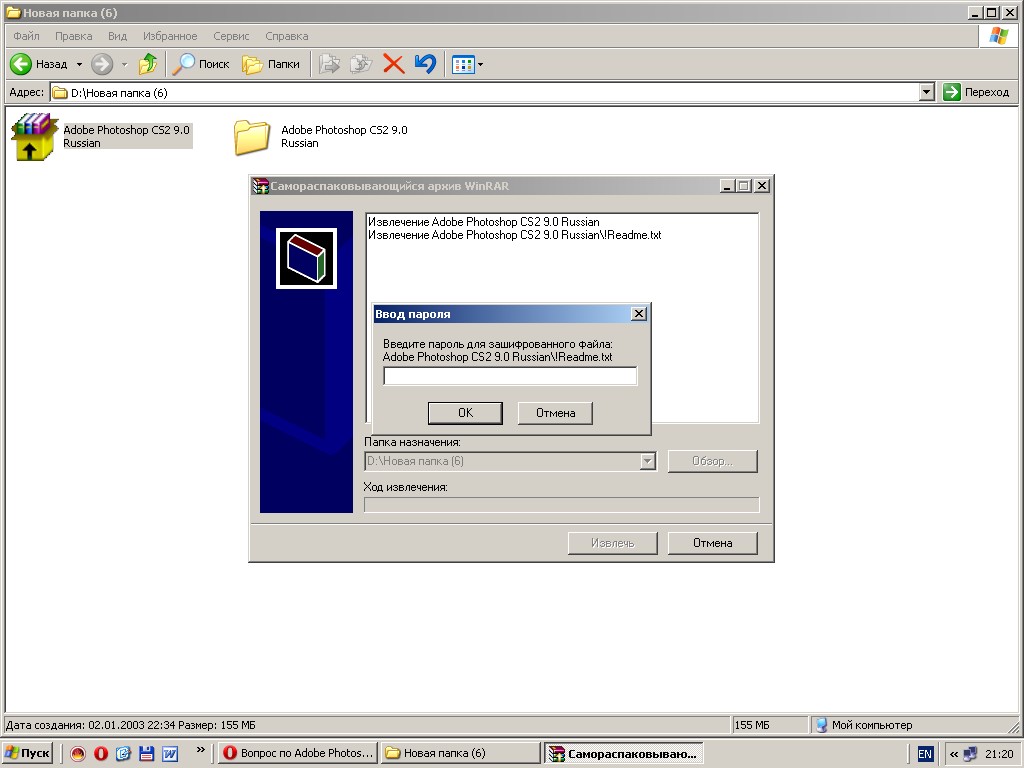Launch Opera from the quick launch bar
1024x768 pixels.
(x=101, y=753)
